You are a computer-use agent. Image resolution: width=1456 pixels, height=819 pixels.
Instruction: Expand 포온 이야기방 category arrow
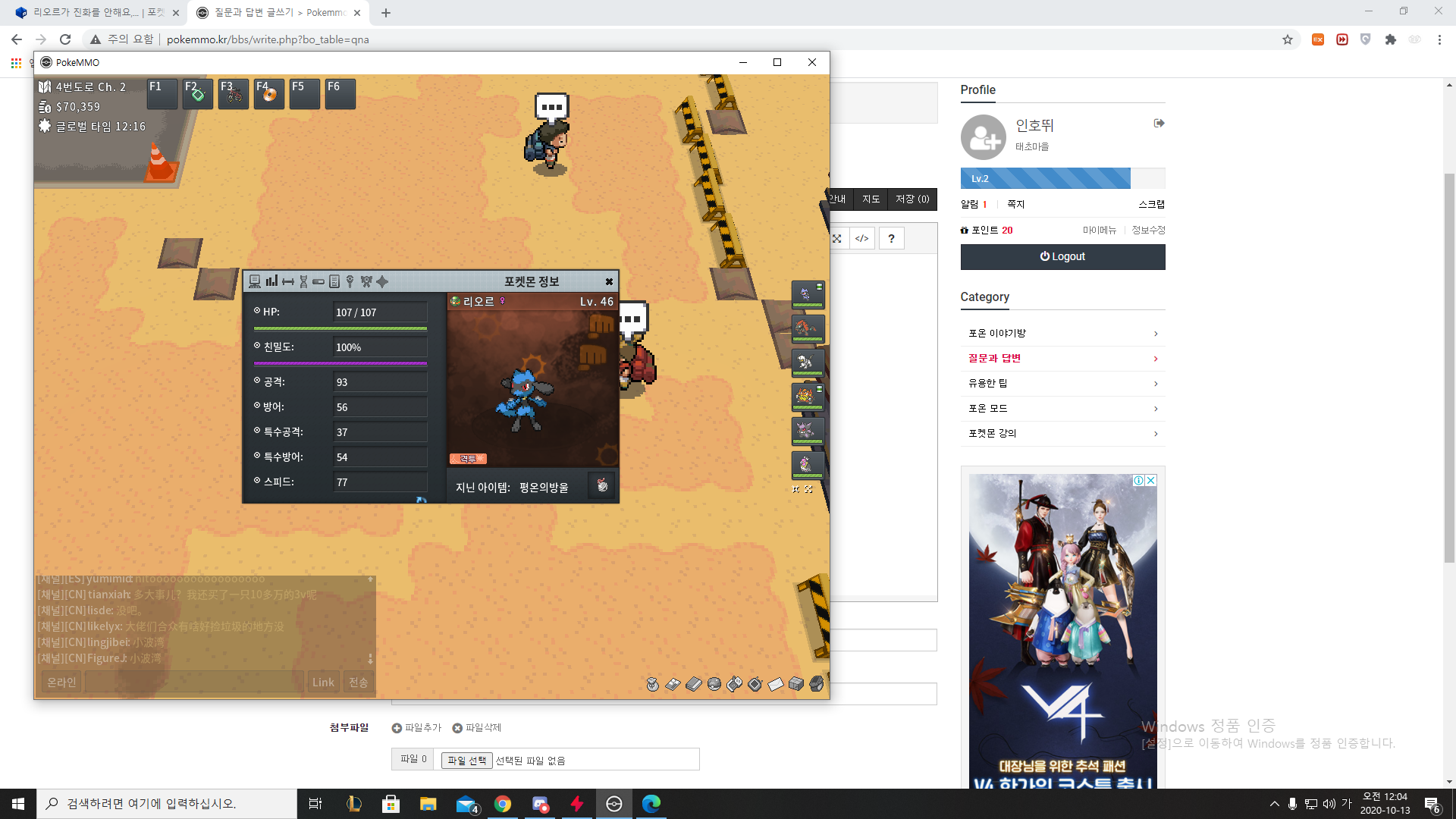[x=1155, y=334]
